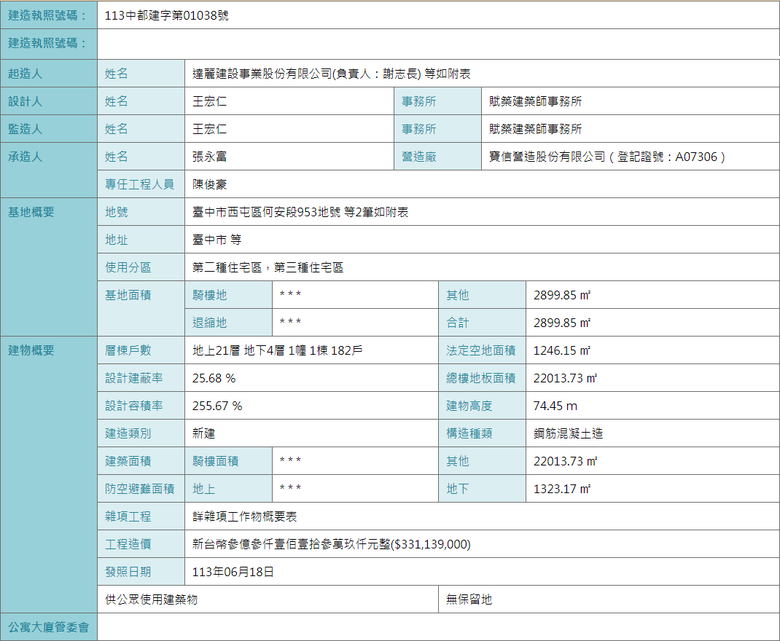This screenshot has width=780, height=641.
Task: Click the 公寓大廈管委會 row header
Action: click(x=48, y=628)
